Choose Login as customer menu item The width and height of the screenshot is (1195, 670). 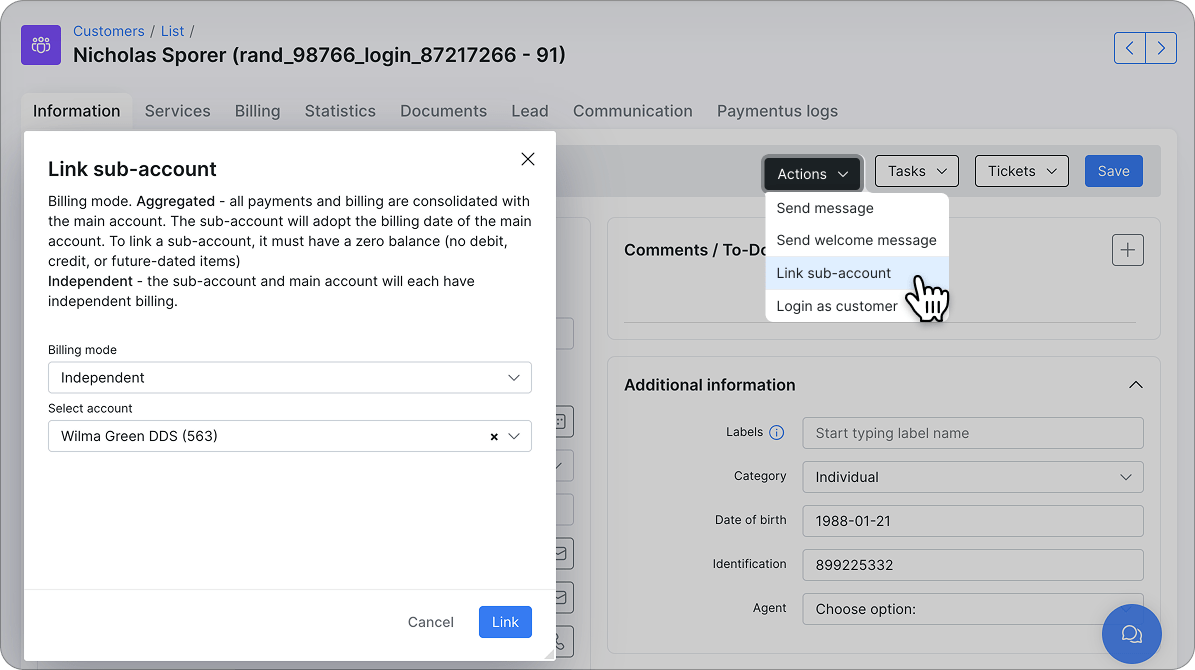pyautogui.click(x=837, y=306)
